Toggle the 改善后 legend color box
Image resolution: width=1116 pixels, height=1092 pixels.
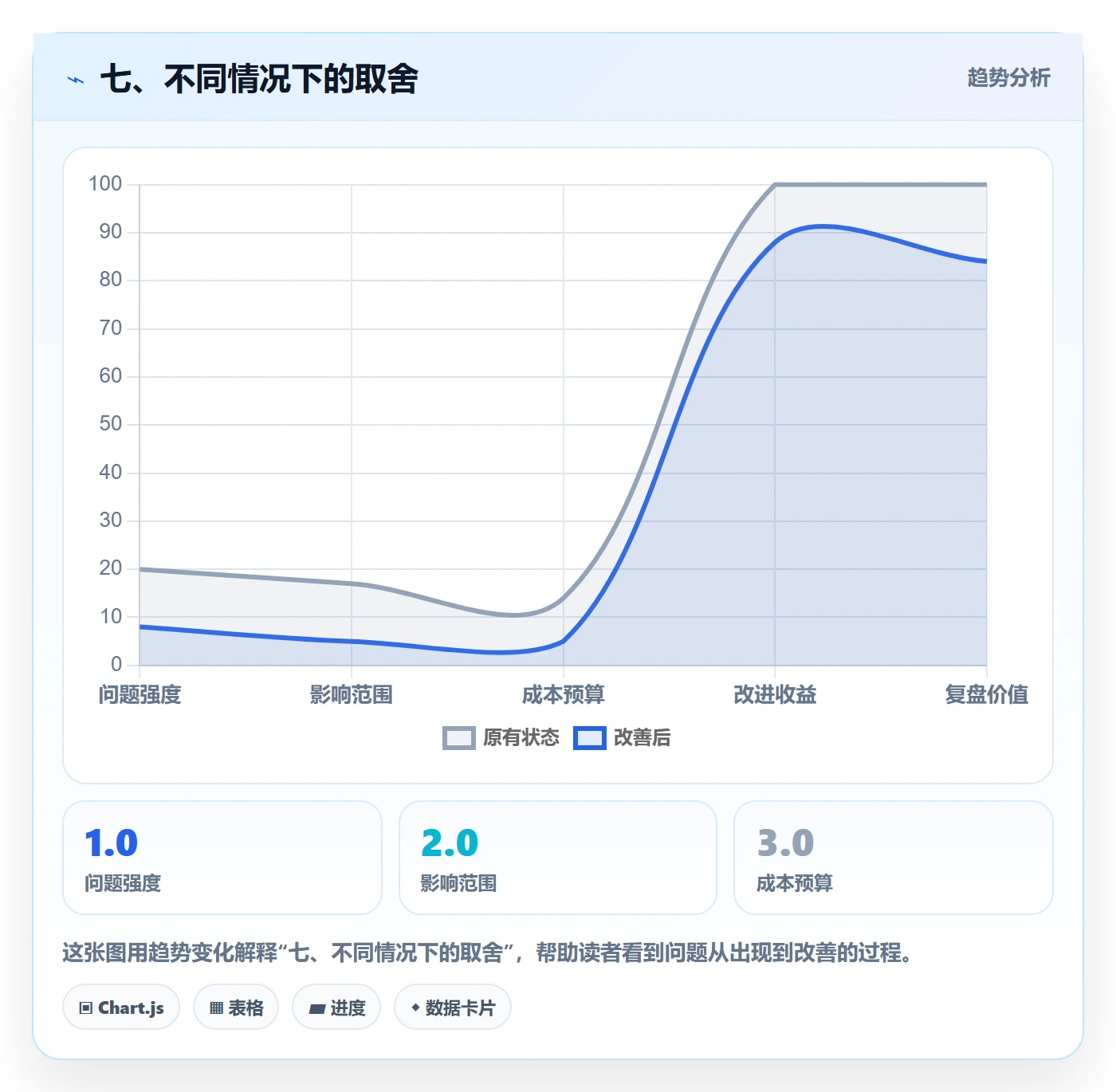(590, 738)
